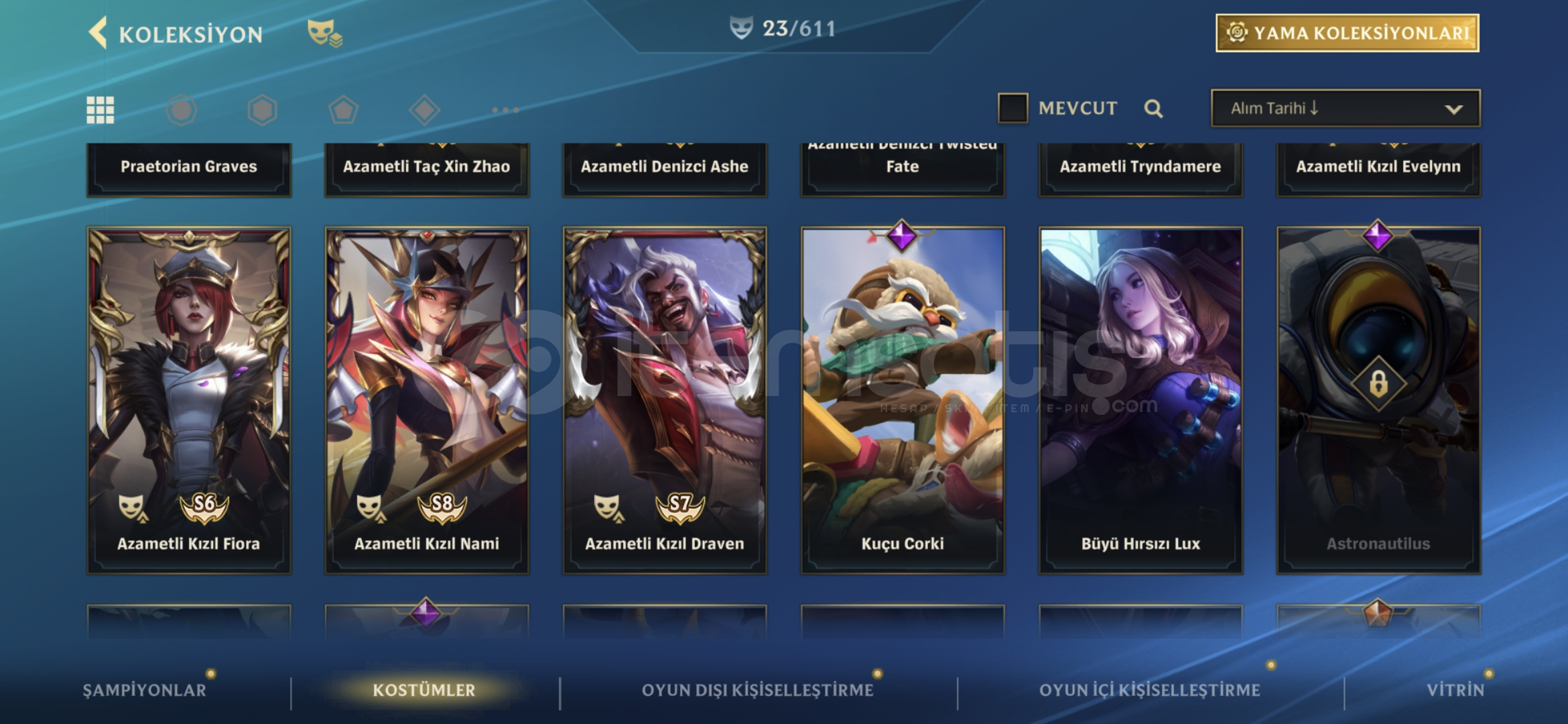The height and width of the screenshot is (724, 1568).
Task: Select the diamond rarity filter icon
Action: [424, 110]
